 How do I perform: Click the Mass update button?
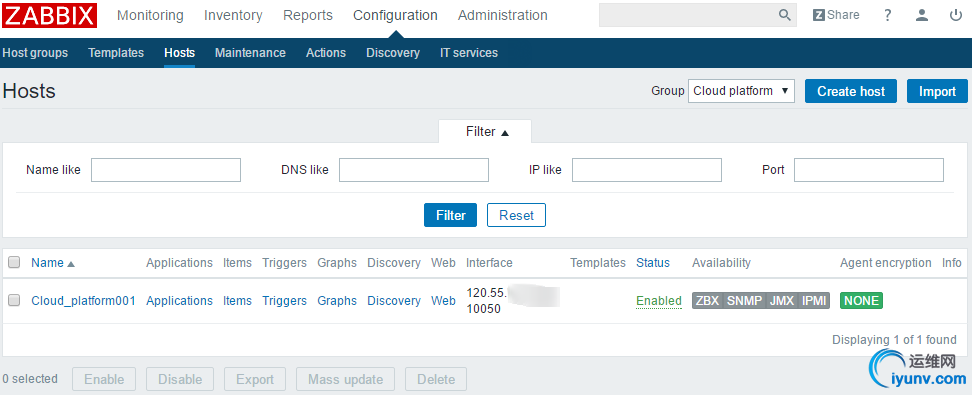(345, 379)
